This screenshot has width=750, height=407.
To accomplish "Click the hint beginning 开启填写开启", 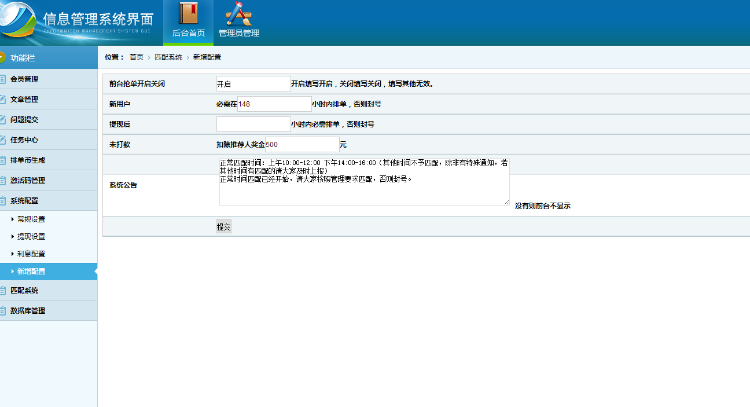I will tap(362, 84).
